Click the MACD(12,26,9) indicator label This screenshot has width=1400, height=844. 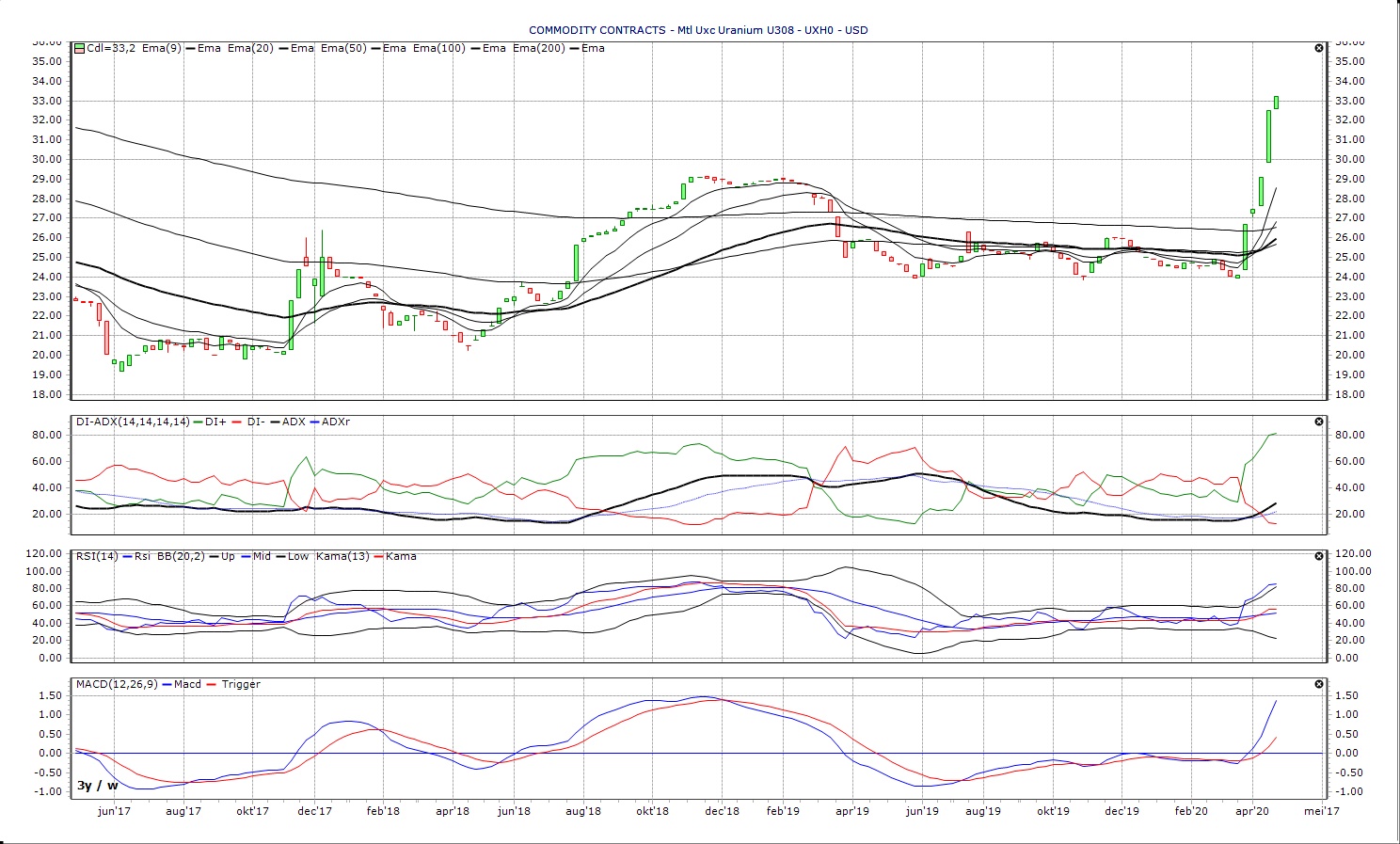click(x=118, y=684)
